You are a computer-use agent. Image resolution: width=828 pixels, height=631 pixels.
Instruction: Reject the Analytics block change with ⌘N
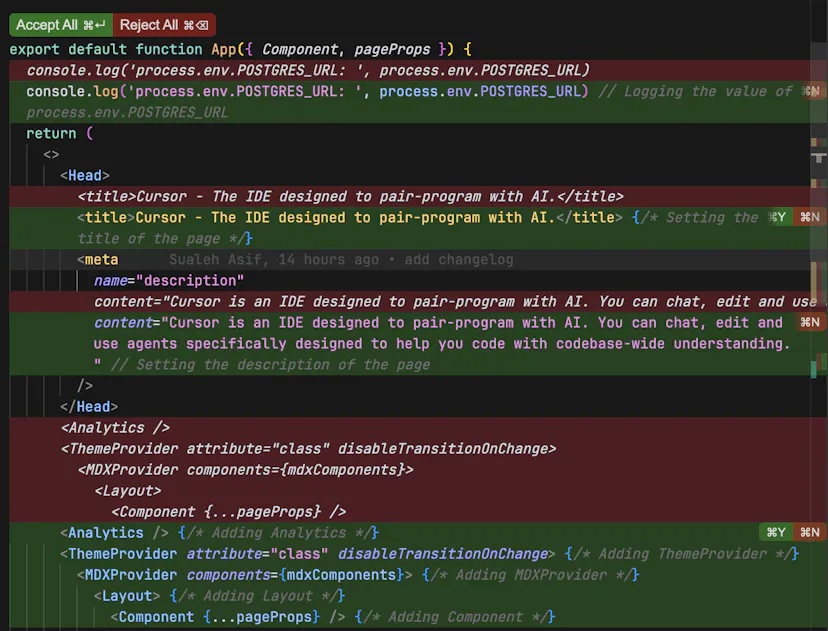click(x=810, y=532)
